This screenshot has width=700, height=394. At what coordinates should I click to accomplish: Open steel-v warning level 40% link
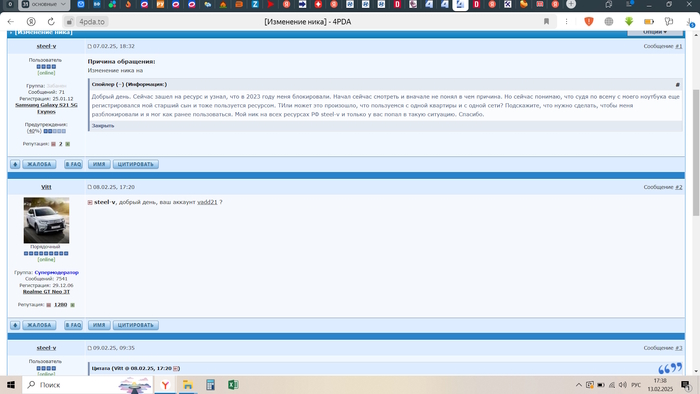pyautogui.click(x=34, y=131)
